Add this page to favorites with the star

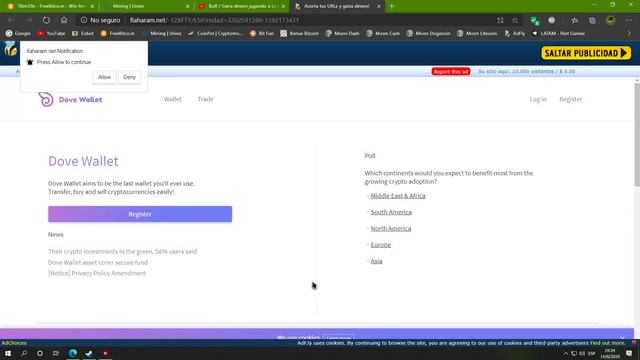point(515,20)
